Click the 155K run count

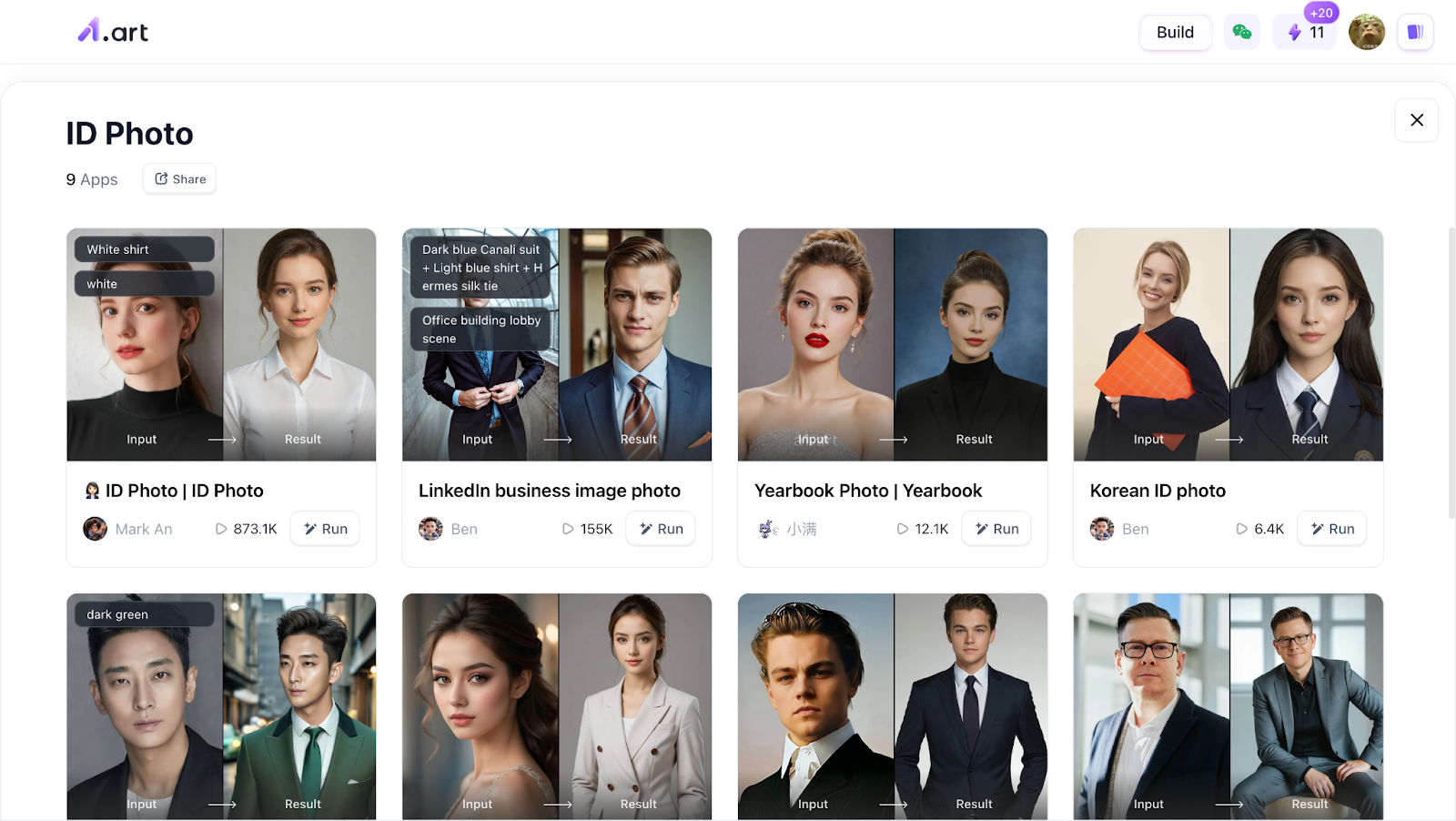click(588, 529)
